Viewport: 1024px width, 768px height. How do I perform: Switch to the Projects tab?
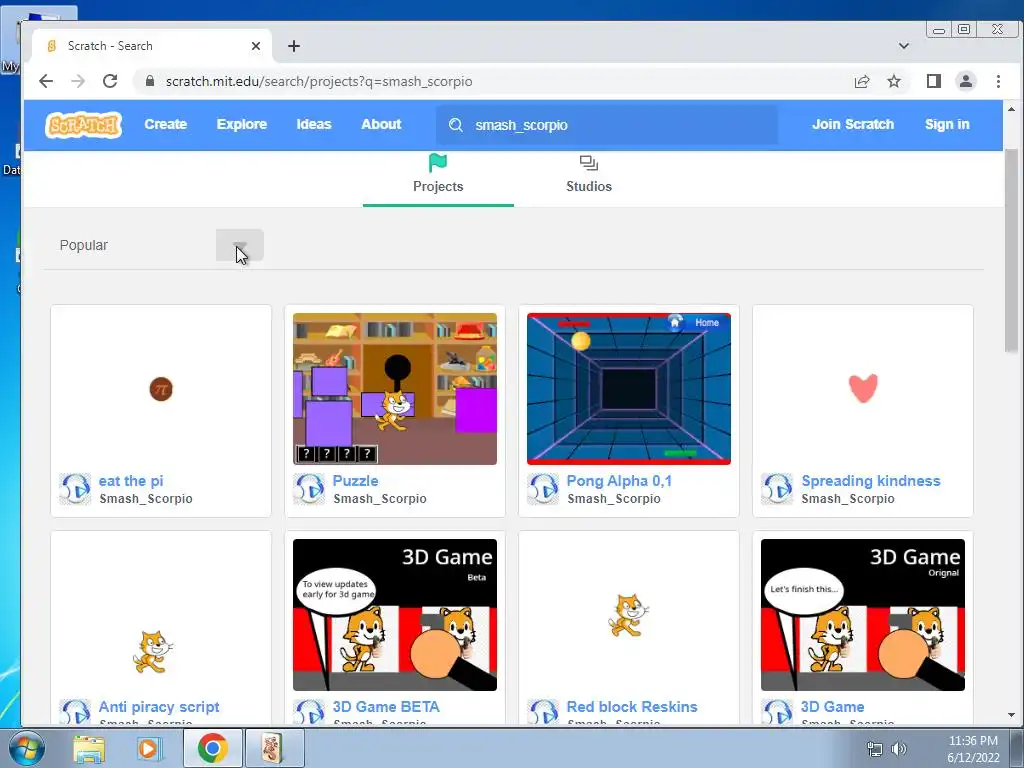438,178
